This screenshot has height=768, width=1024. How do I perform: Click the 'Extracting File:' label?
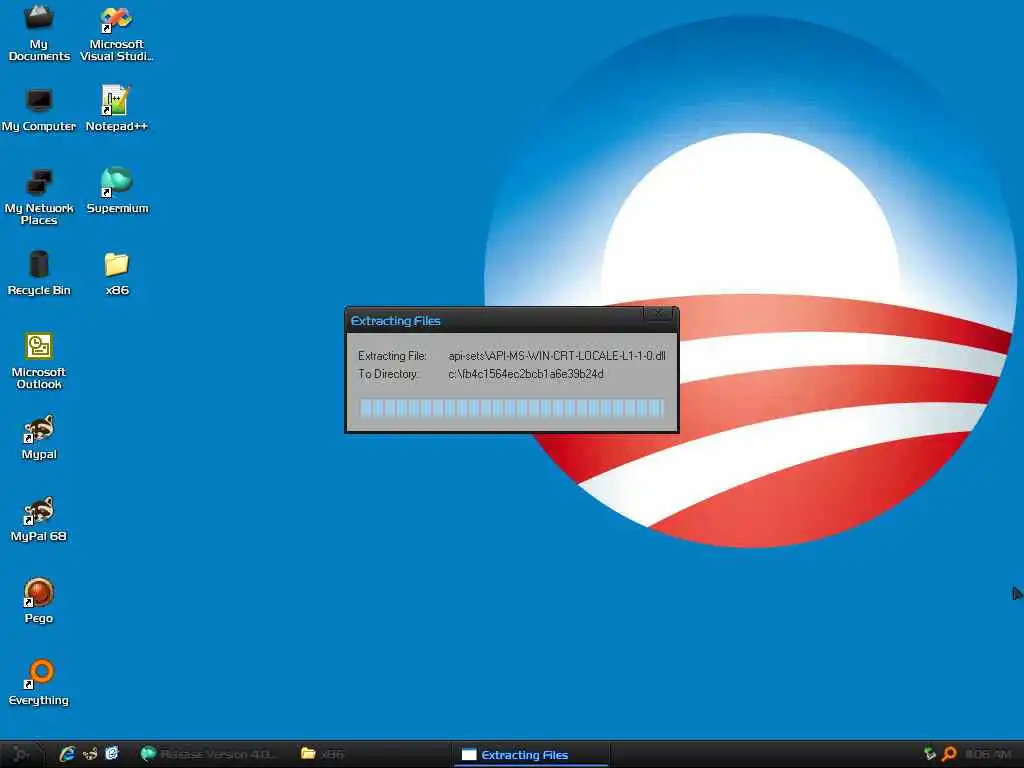pyautogui.click(x=392, y=356)
